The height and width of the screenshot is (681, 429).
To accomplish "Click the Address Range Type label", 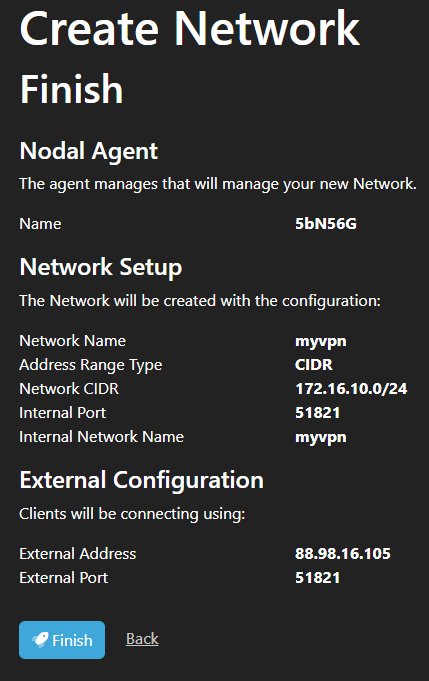I will (x=90, y=365).
